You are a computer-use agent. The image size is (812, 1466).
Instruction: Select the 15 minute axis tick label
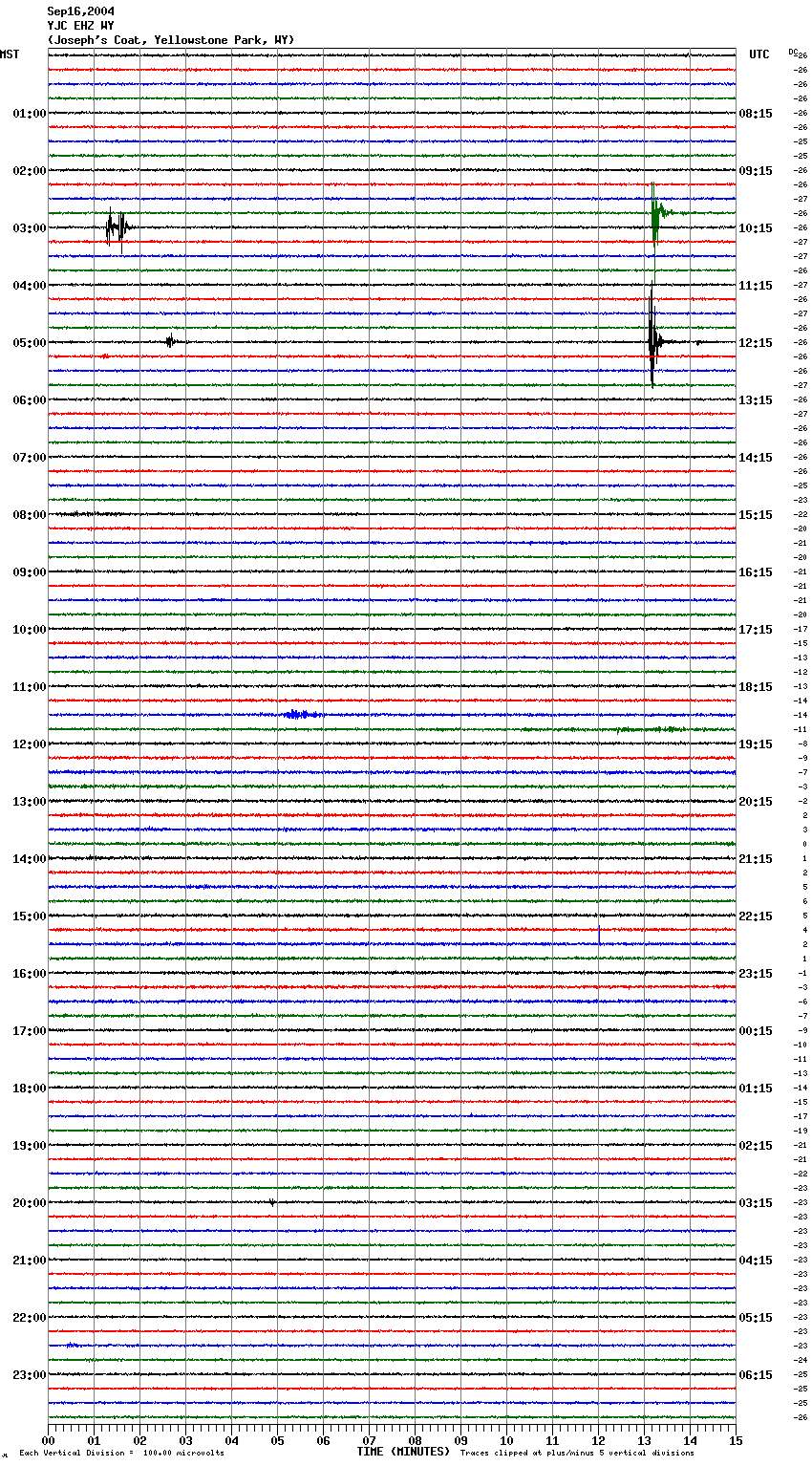point(736,1440)
